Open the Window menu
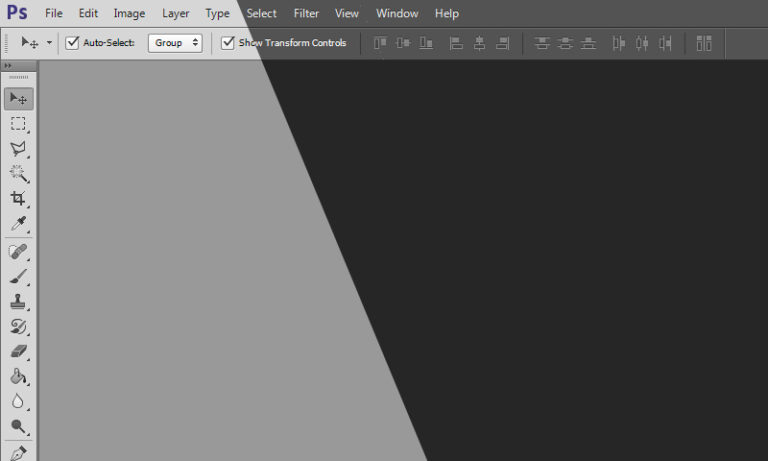 397,14
